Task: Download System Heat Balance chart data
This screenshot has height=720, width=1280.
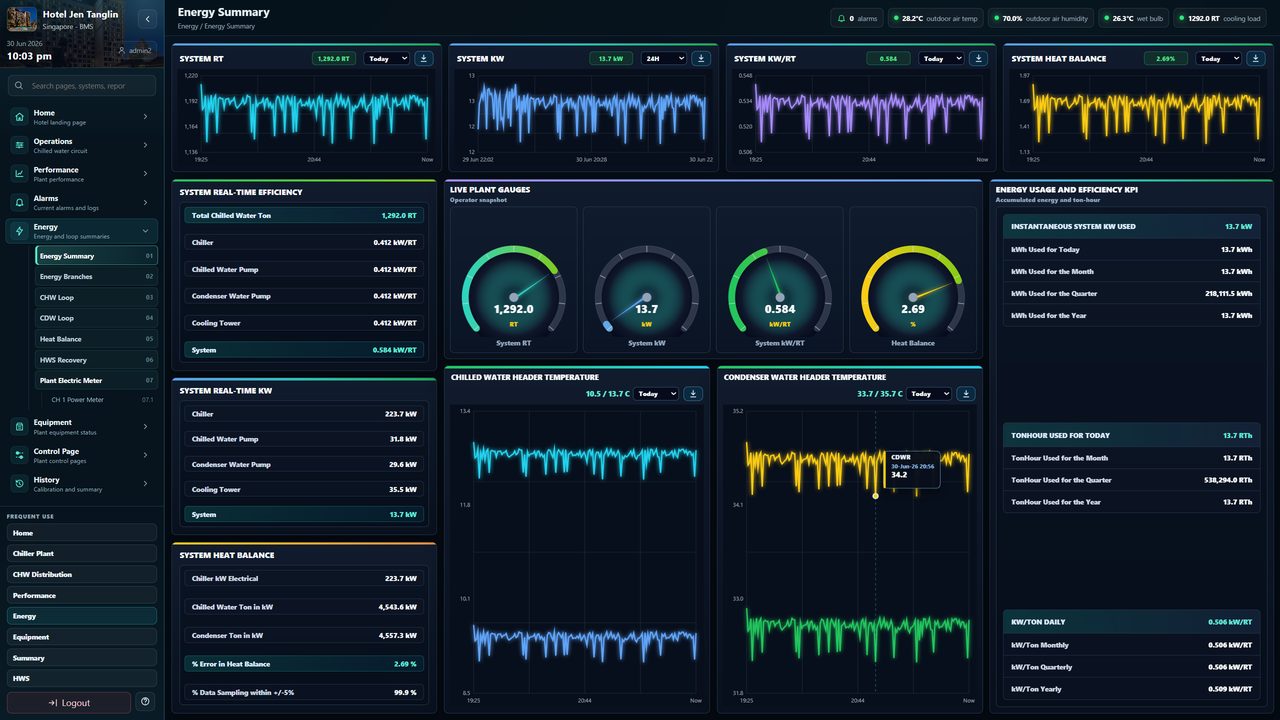Action: pos(1255,59)
